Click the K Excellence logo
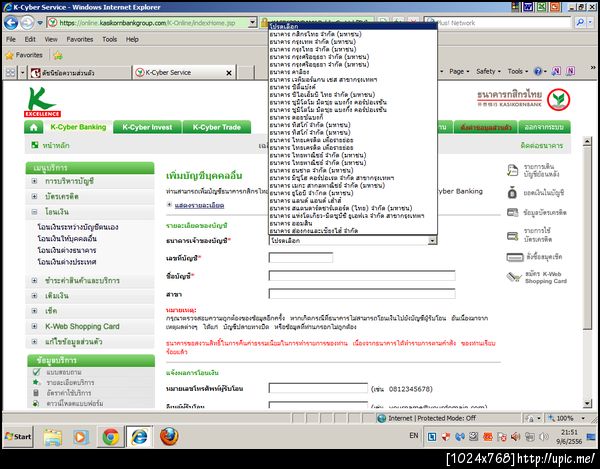This screenshot has width=600, height=469. coord(42,102)
